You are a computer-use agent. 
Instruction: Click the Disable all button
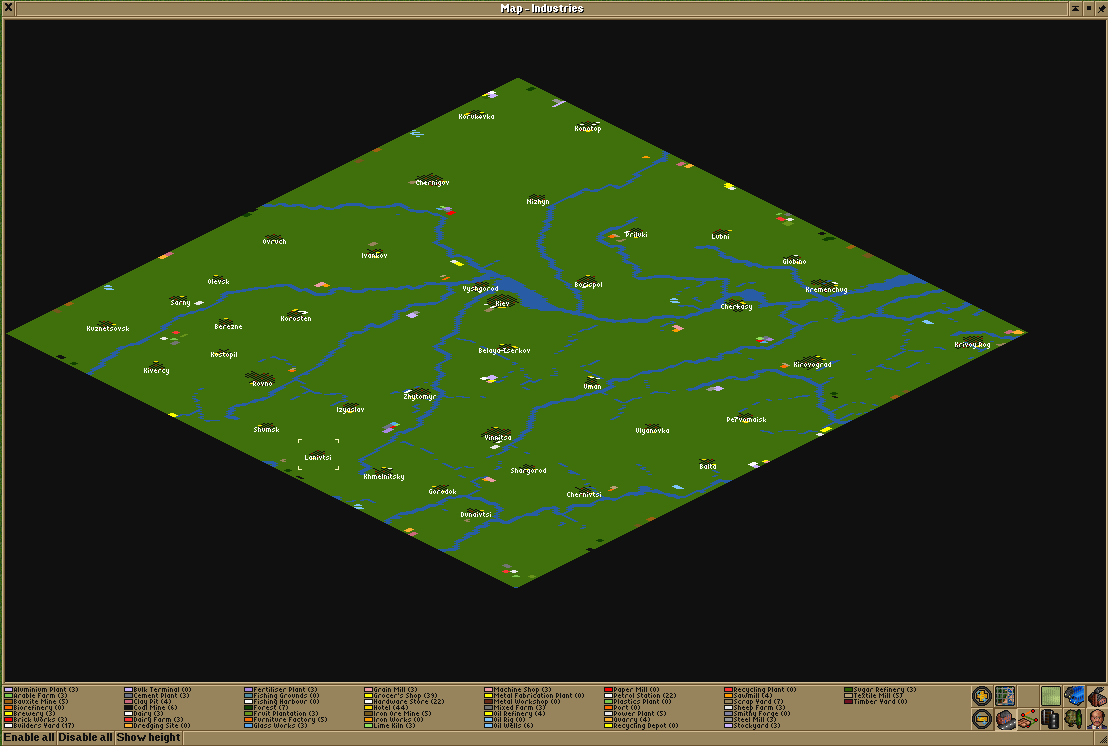click(85, 738)
